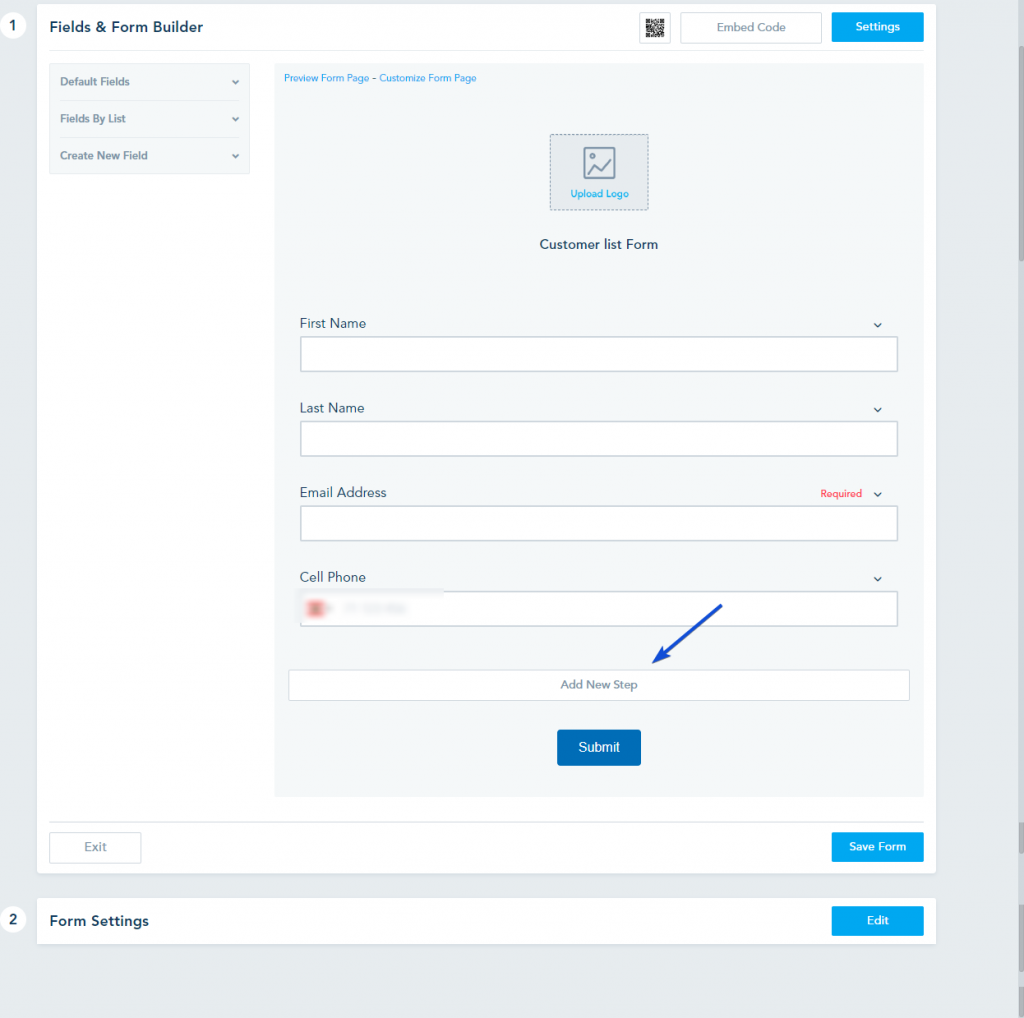Open the Customize Form Page link
Image resolution: width=1024 pixels, height=1018 pixels.
pos(427,77)
